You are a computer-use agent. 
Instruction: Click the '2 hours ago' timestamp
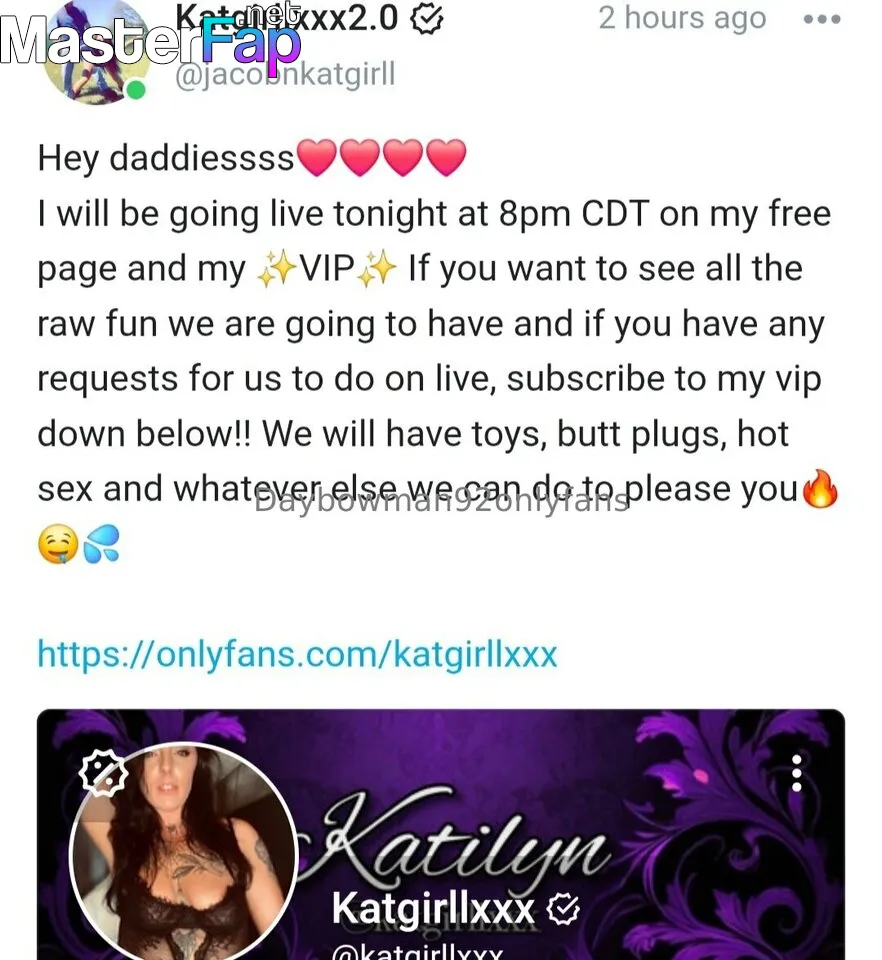coord(682,18)
